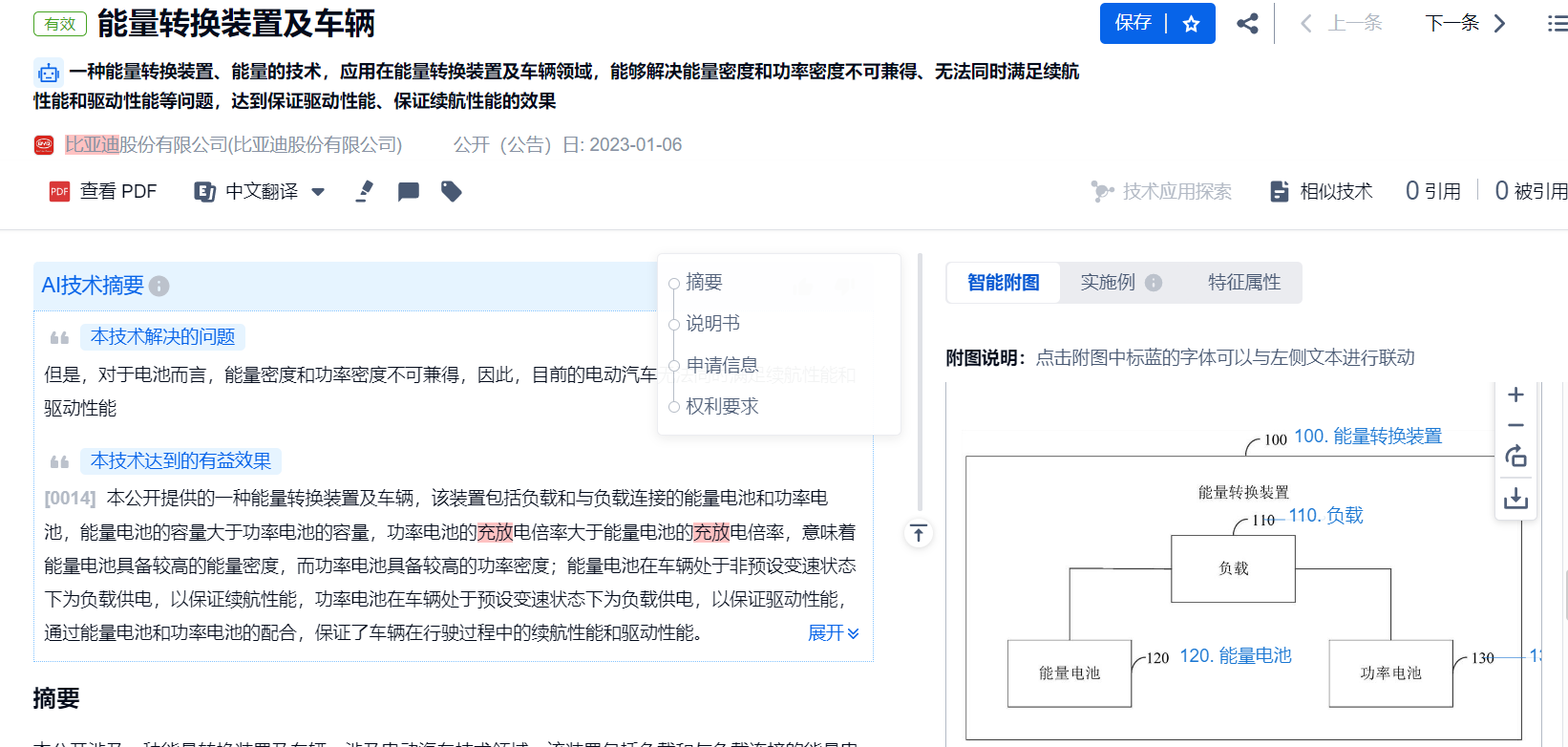Click the 本技术达到的有益效果 heading tag
1568x747 pixels.
tap(180, 461)
